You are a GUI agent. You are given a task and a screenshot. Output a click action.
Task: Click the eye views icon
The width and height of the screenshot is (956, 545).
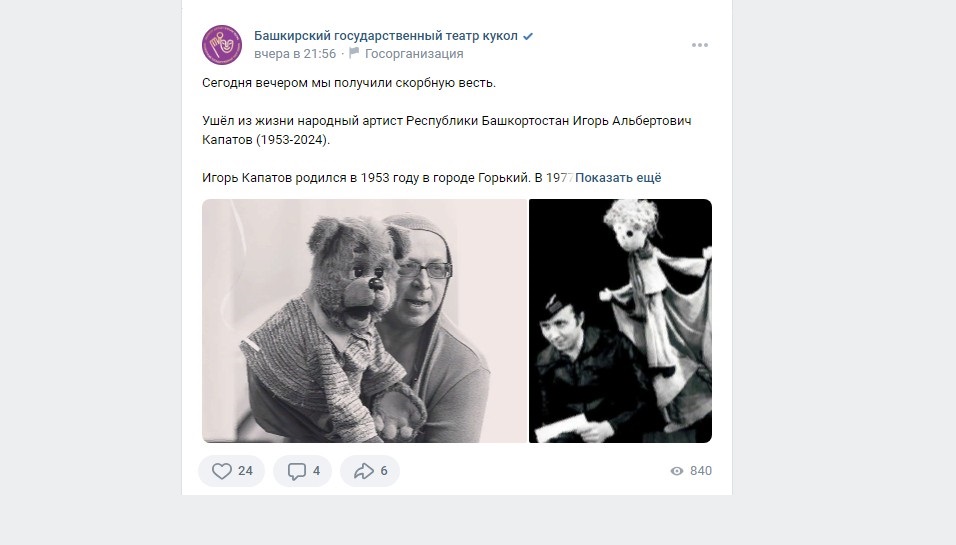677,471
